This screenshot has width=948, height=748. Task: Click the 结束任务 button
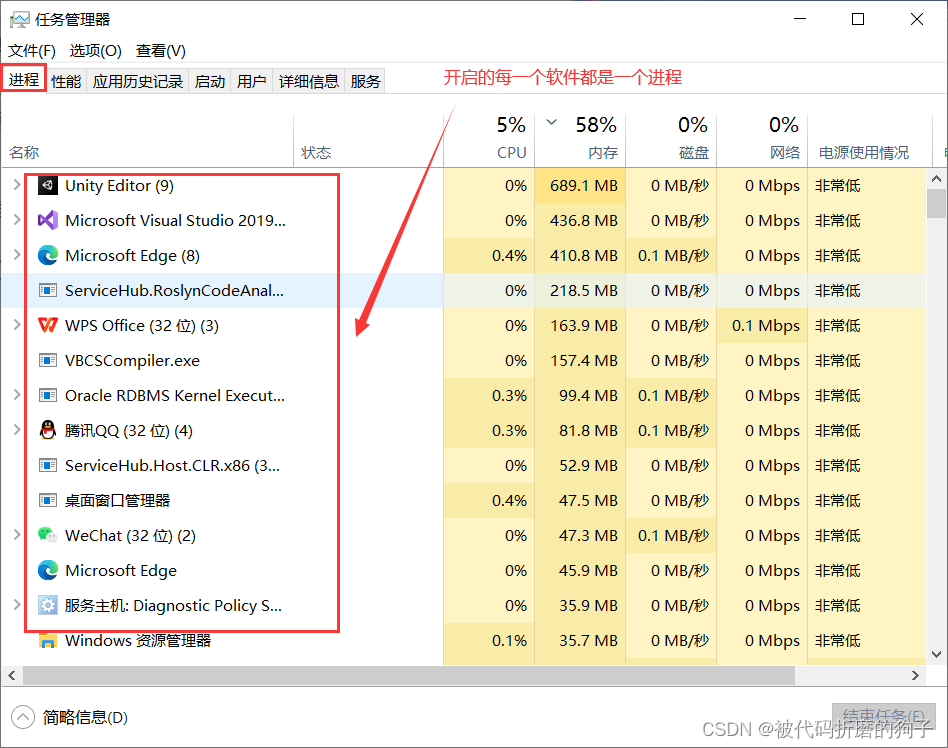pos(883,717)
